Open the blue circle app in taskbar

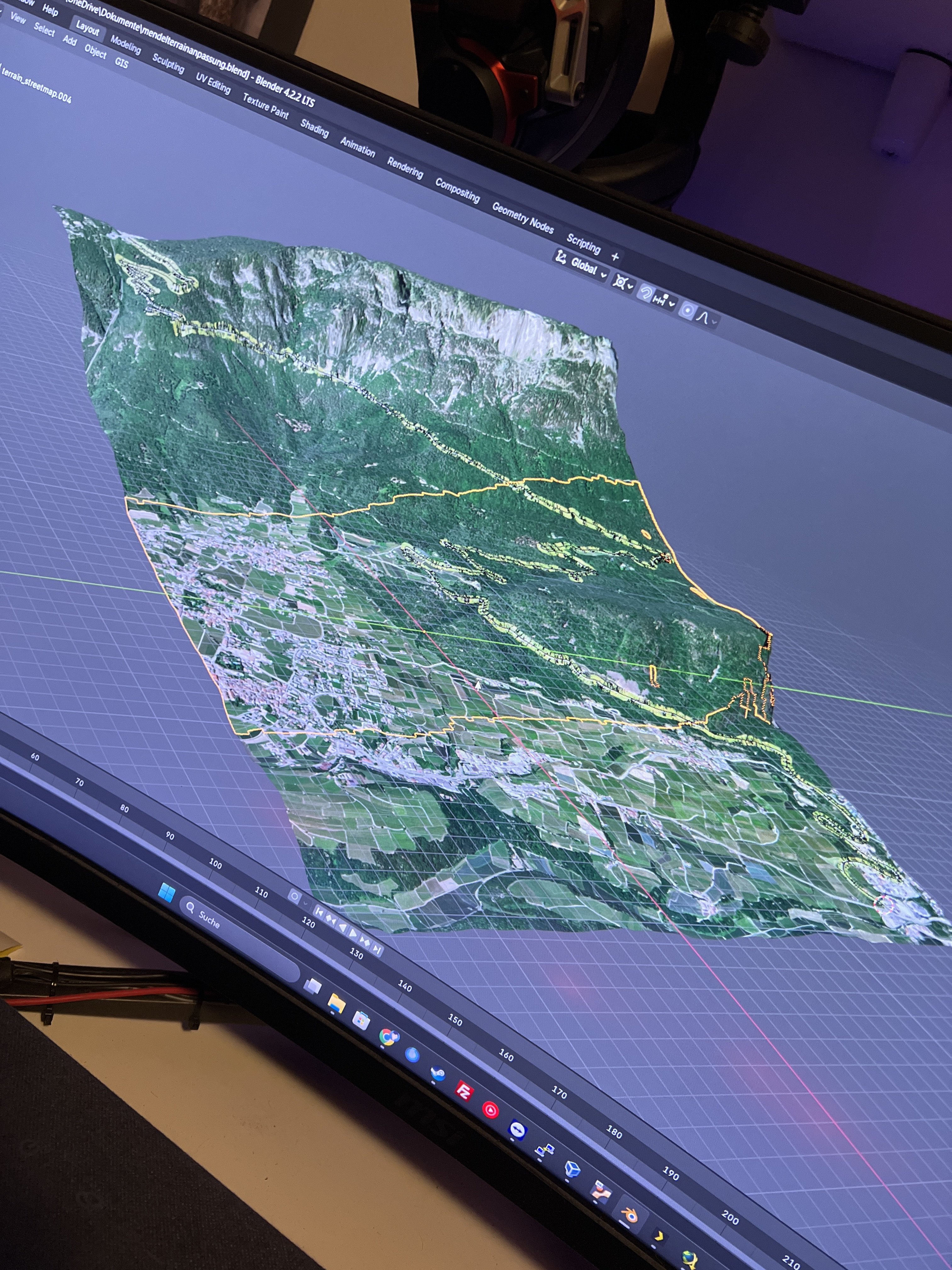pyautogui.click(x=412, y=1054)
